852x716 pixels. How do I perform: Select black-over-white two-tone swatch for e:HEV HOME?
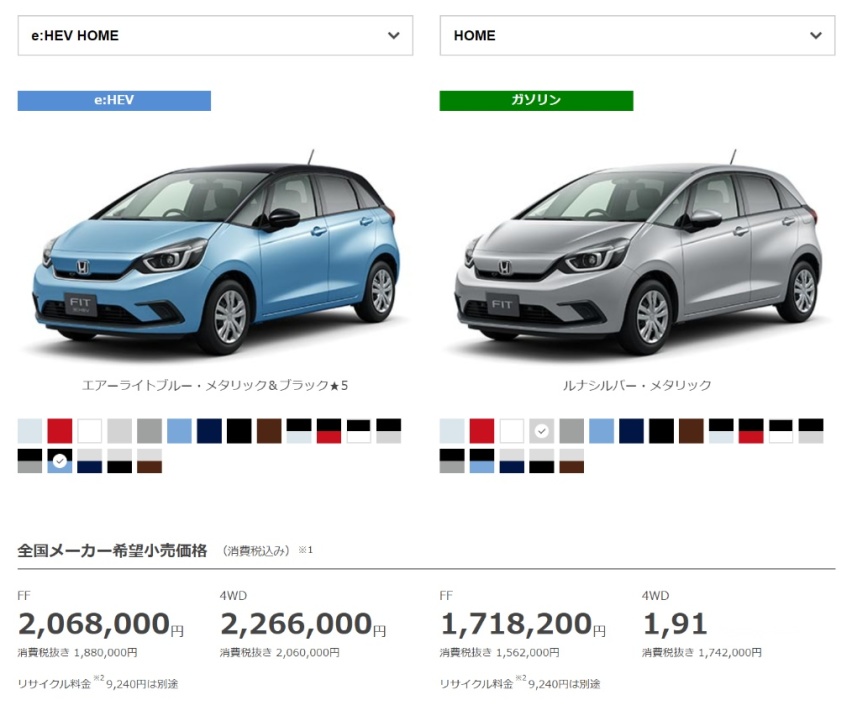coord(359,431)
